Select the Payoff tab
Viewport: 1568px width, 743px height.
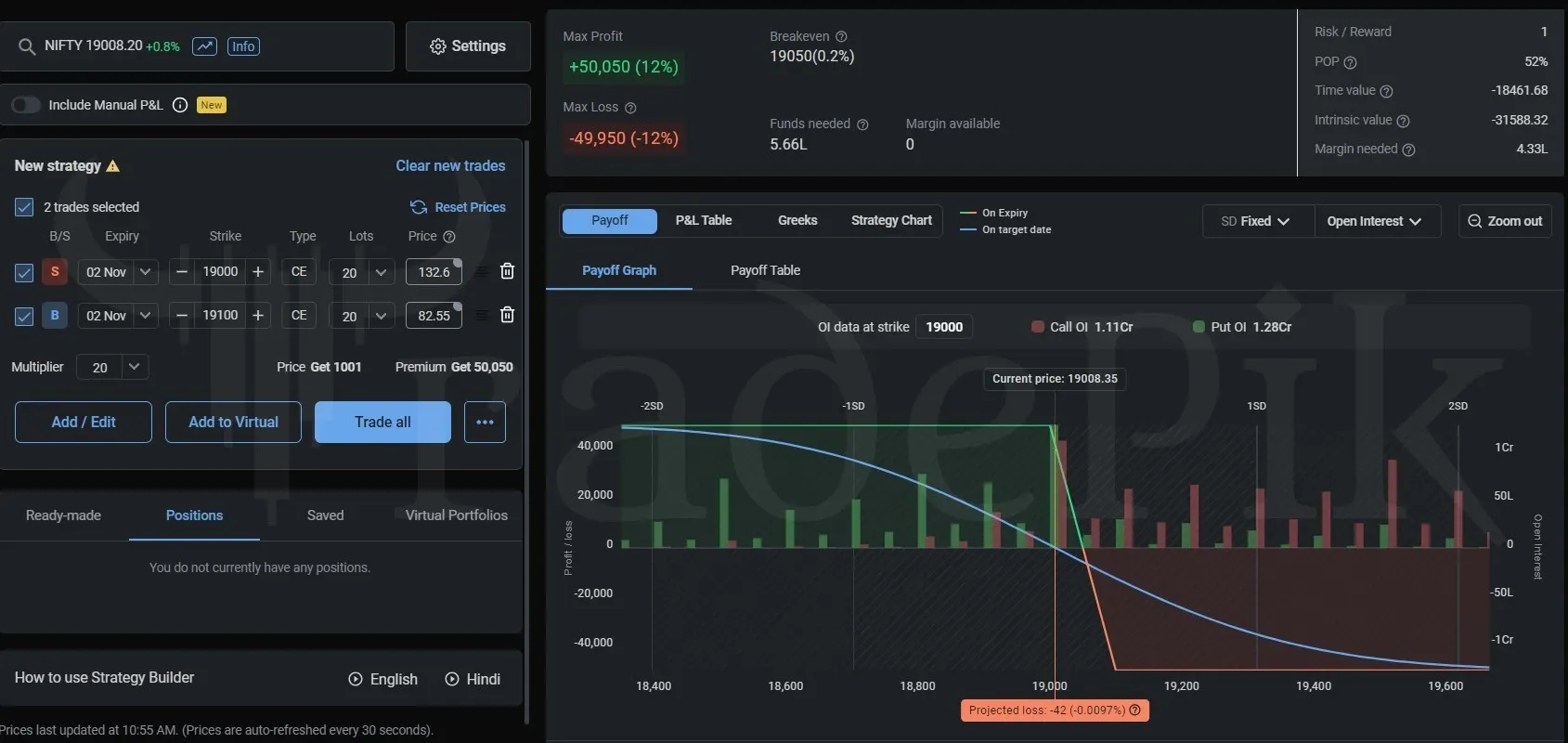pos(609,221)
